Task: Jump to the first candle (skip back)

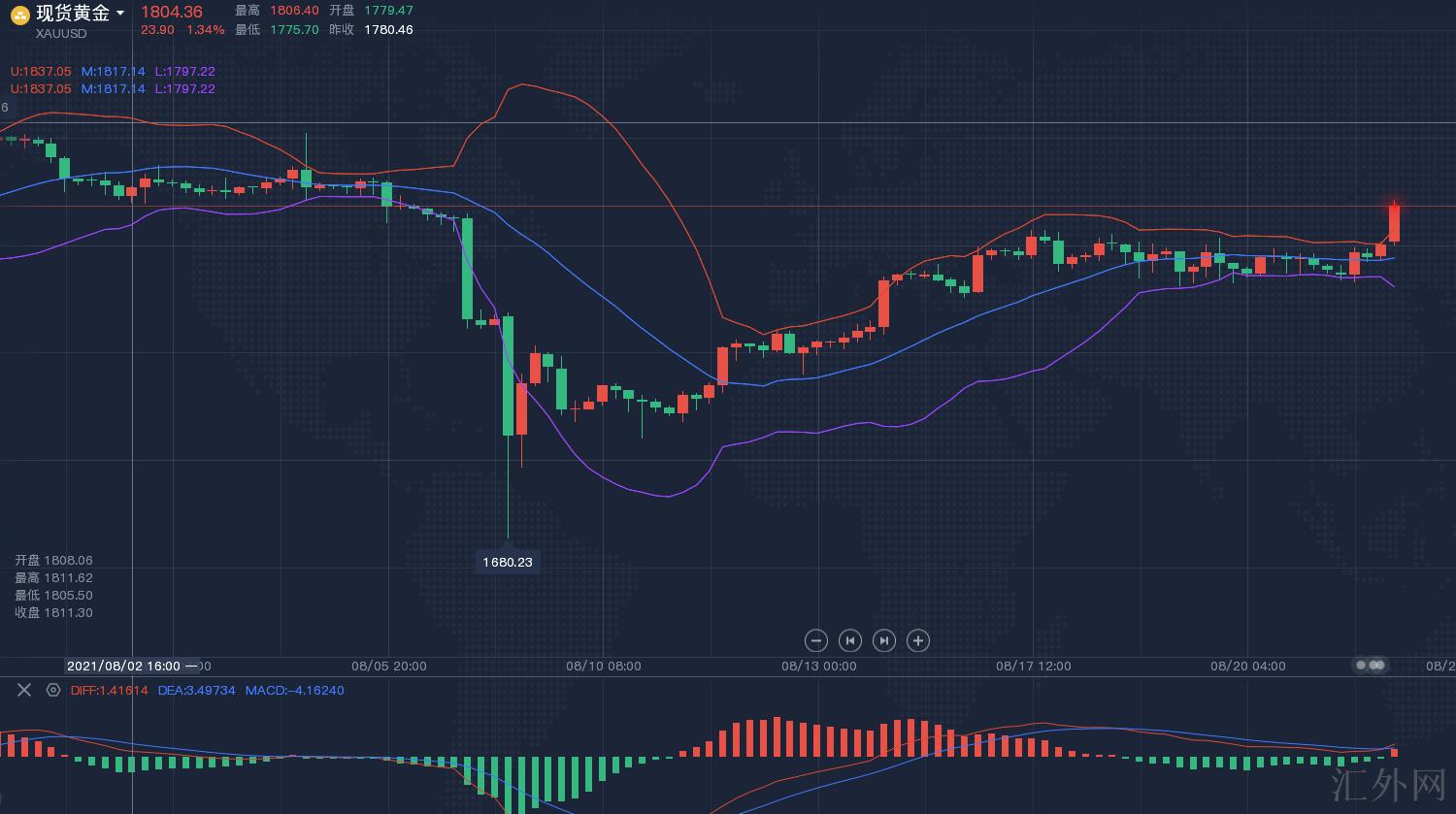Action: point(850,640)
